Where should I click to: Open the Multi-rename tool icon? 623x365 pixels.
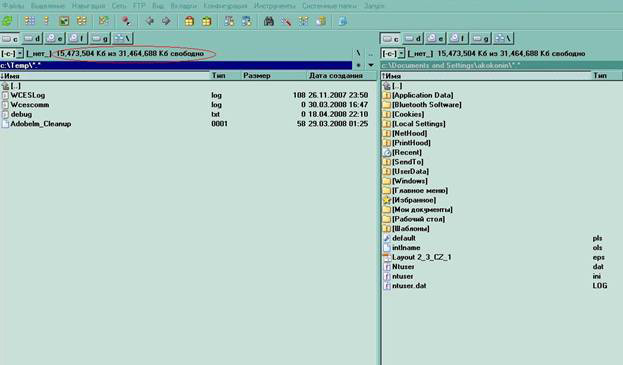[286, 21]
